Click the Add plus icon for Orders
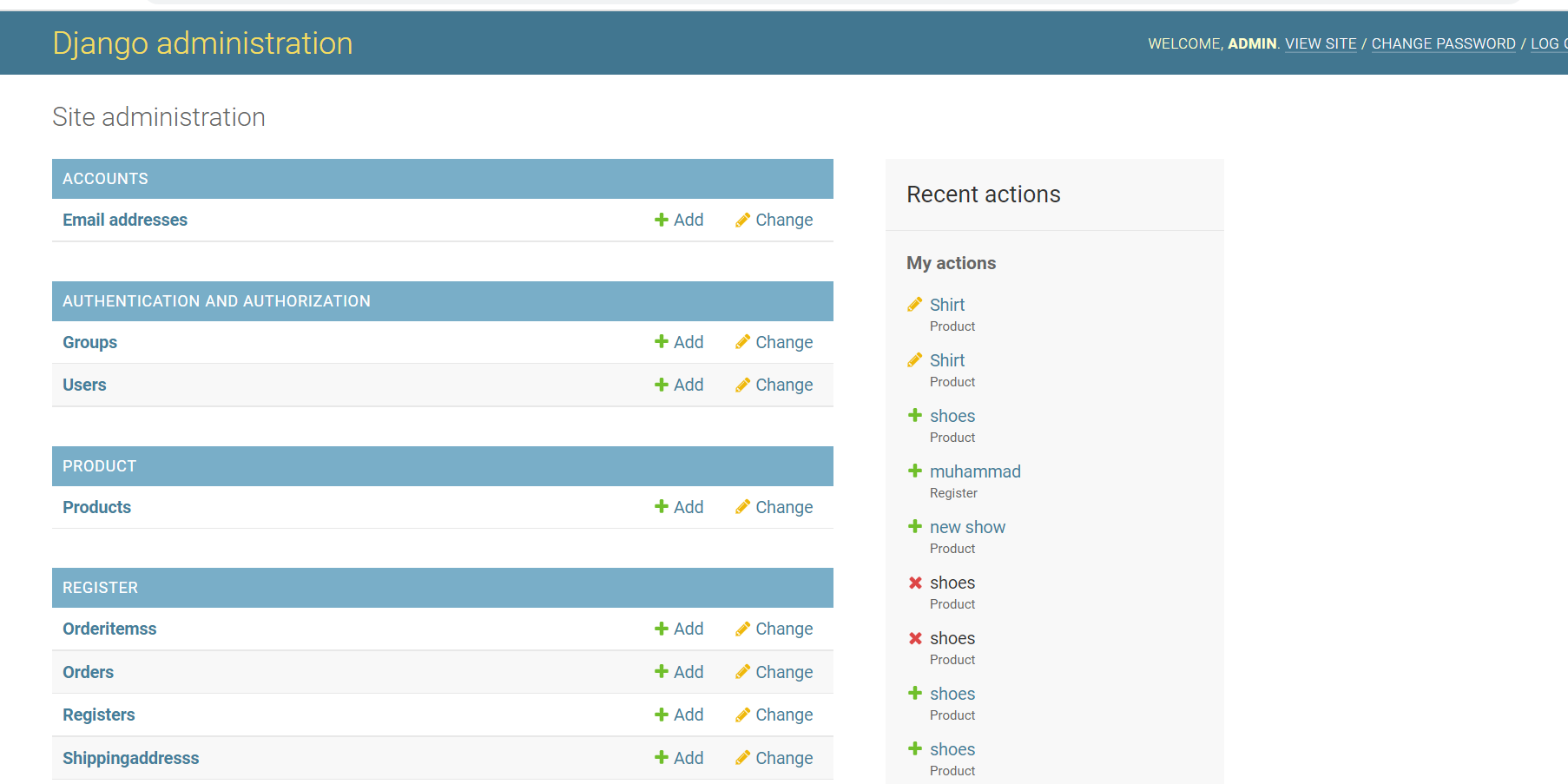Image resolution: width=1568 pixels, height=784 pixels. coord(661,672)
